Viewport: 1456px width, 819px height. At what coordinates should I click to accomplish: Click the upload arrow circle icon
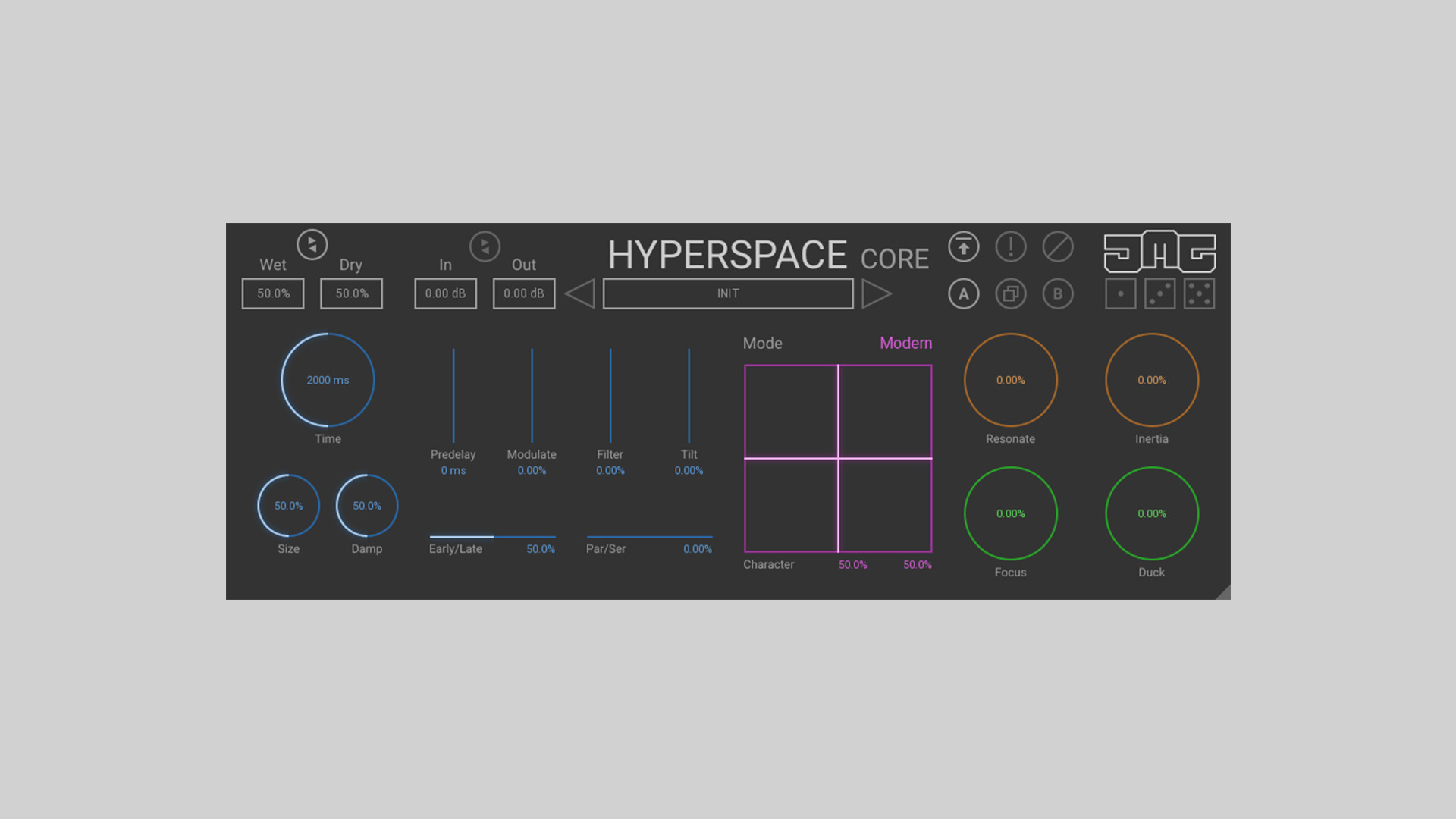(x=964, y=246)
